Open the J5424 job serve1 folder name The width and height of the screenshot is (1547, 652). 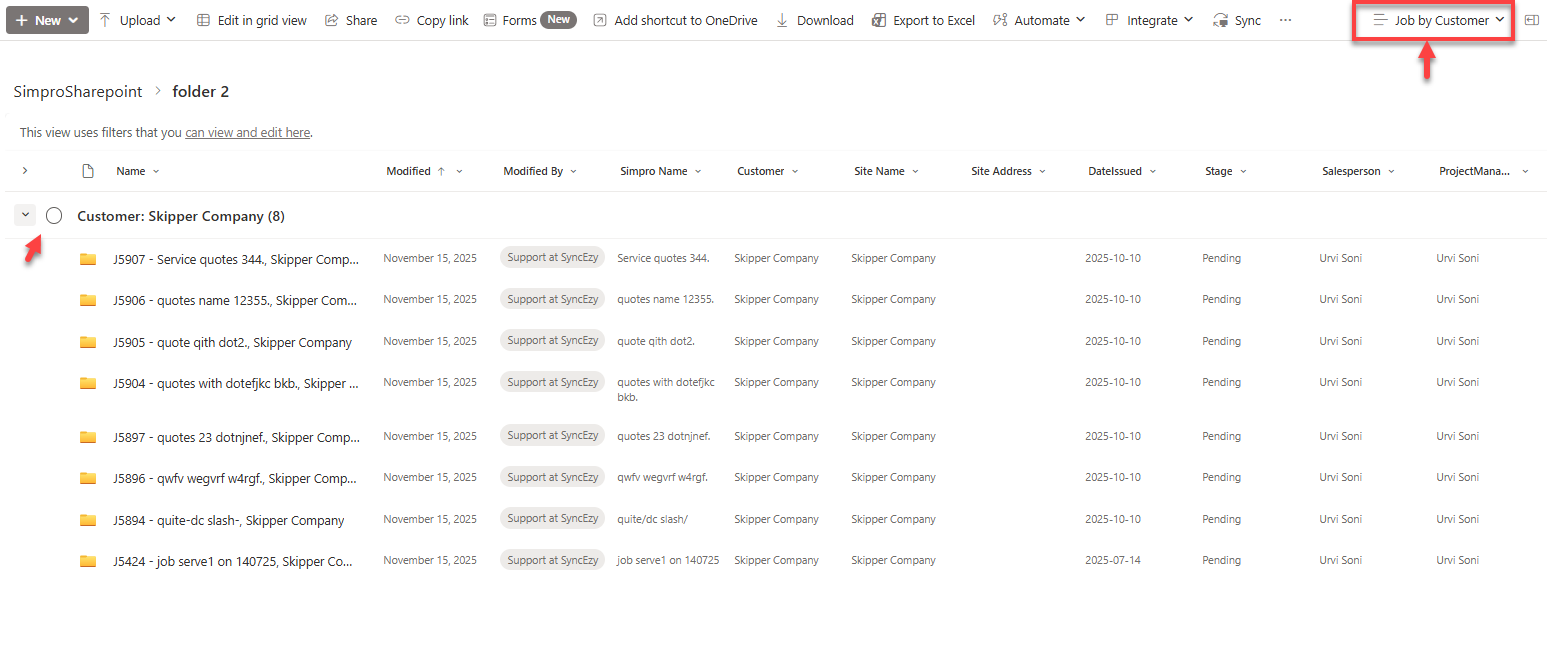pyautogui.click(x=232, y=561)
